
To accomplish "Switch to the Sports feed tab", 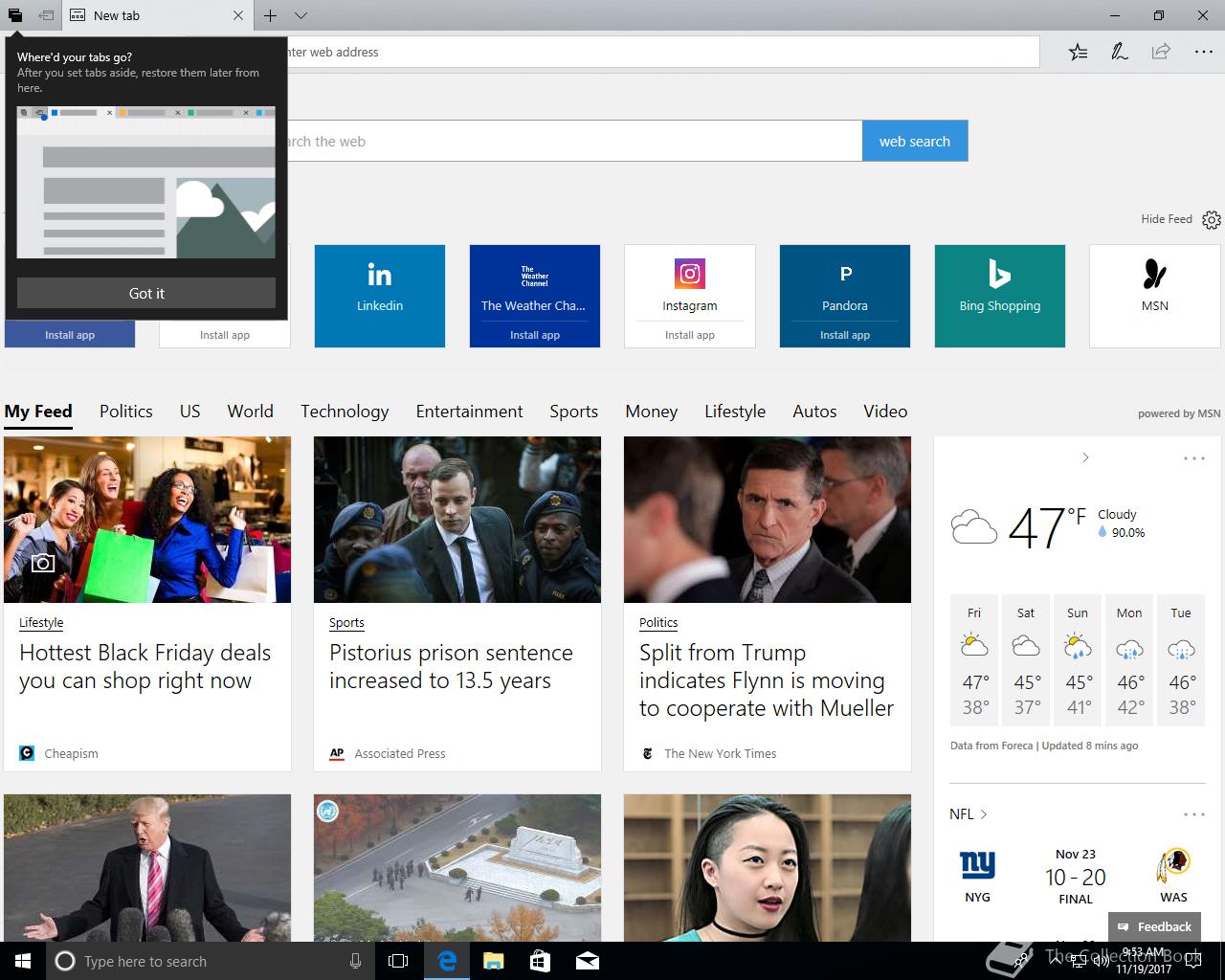I will click(x=574, y=412).
